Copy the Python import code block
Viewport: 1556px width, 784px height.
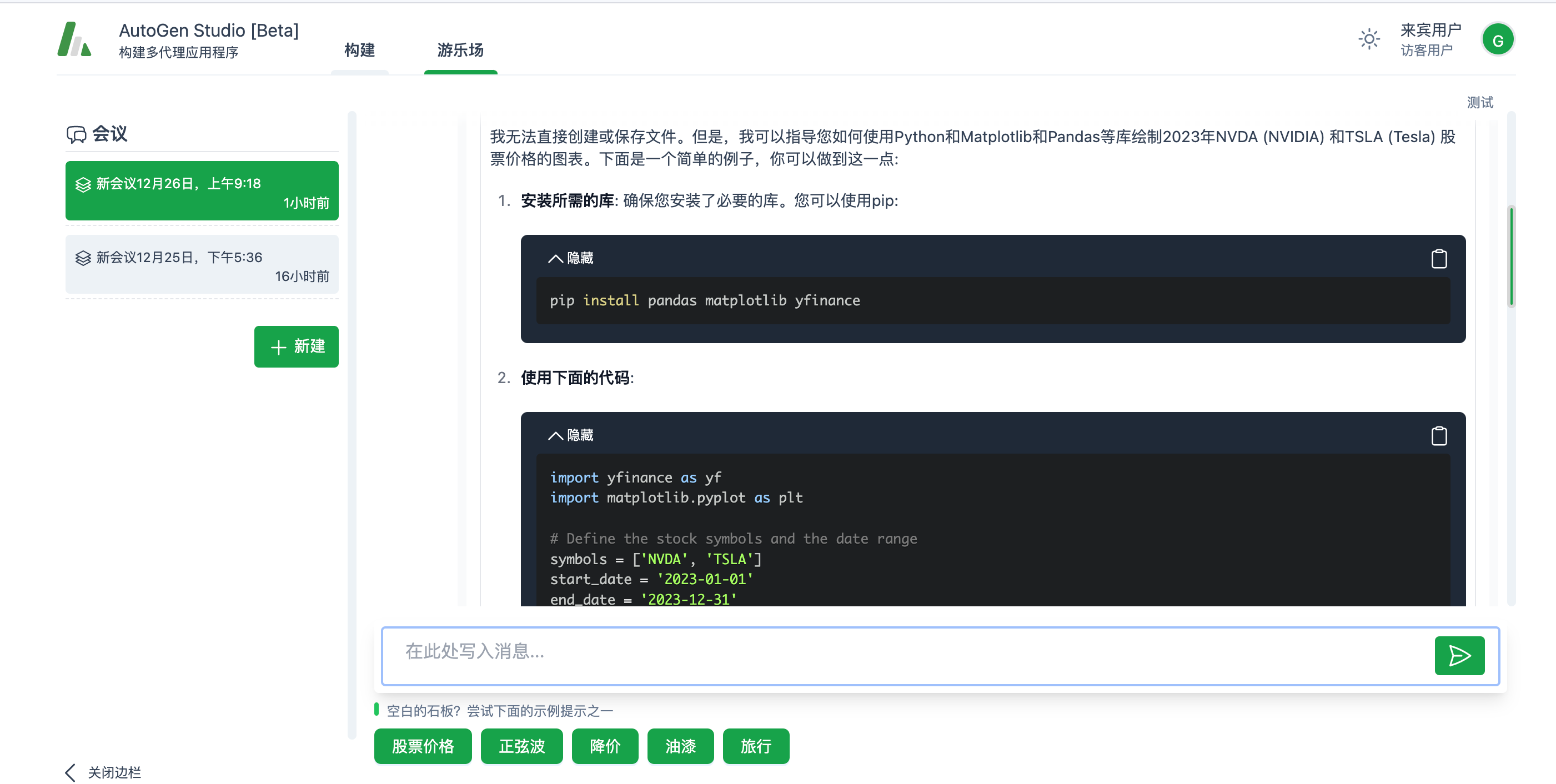click(x=1439, y=435)
